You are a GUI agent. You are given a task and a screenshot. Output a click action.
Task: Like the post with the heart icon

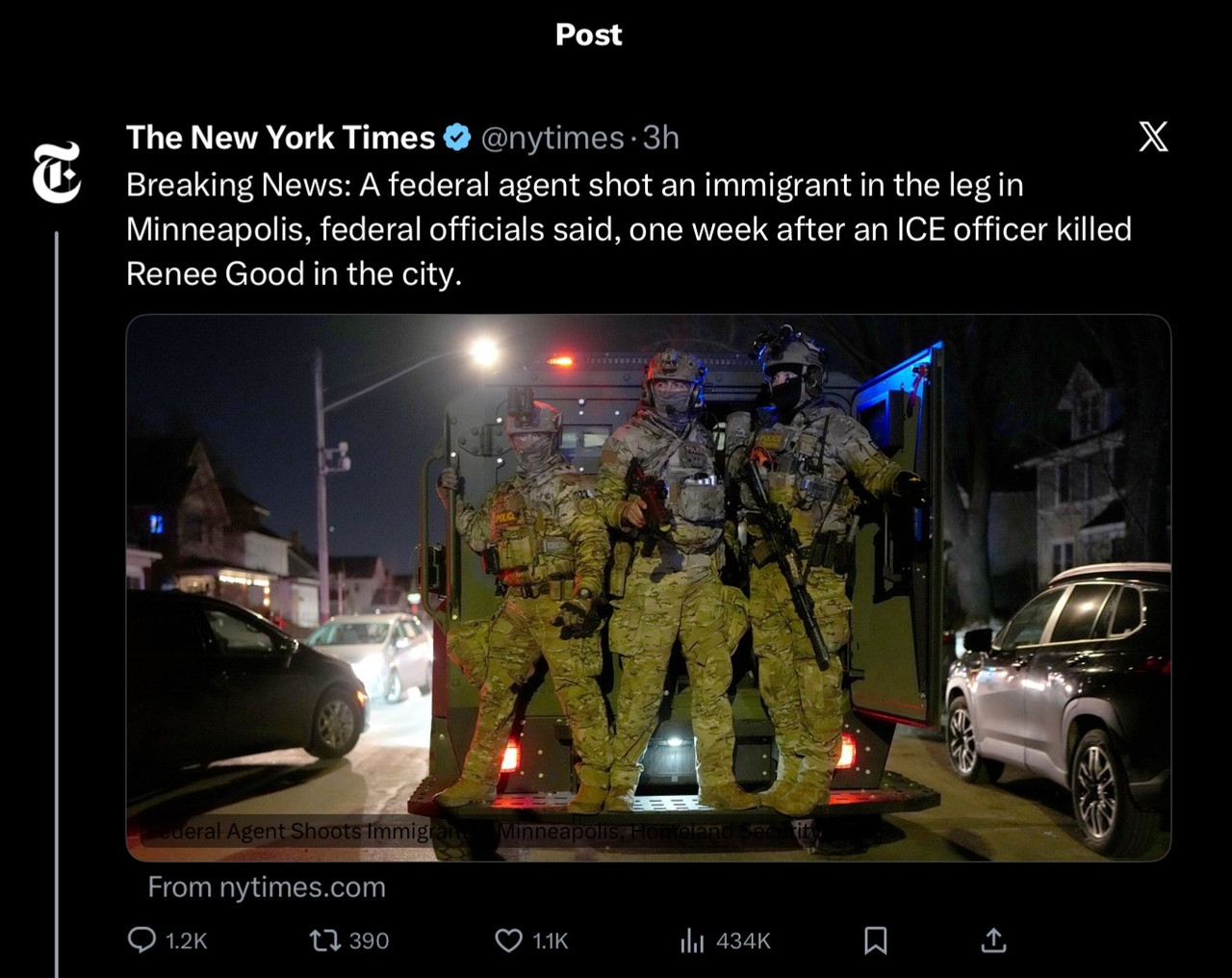508,939
